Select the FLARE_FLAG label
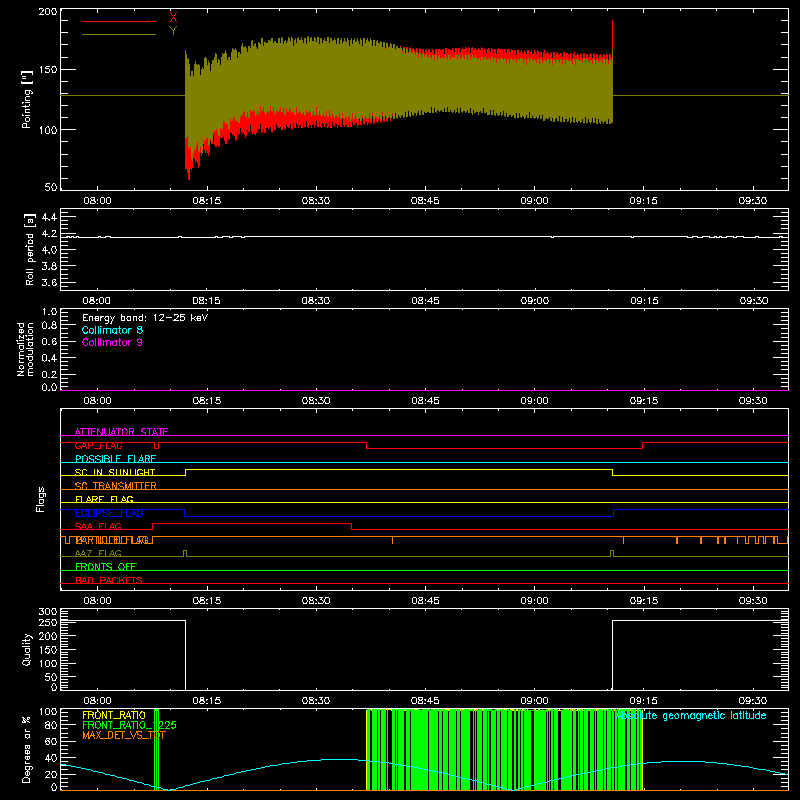Viewport: 800px width, 800px height. (104, 499)
